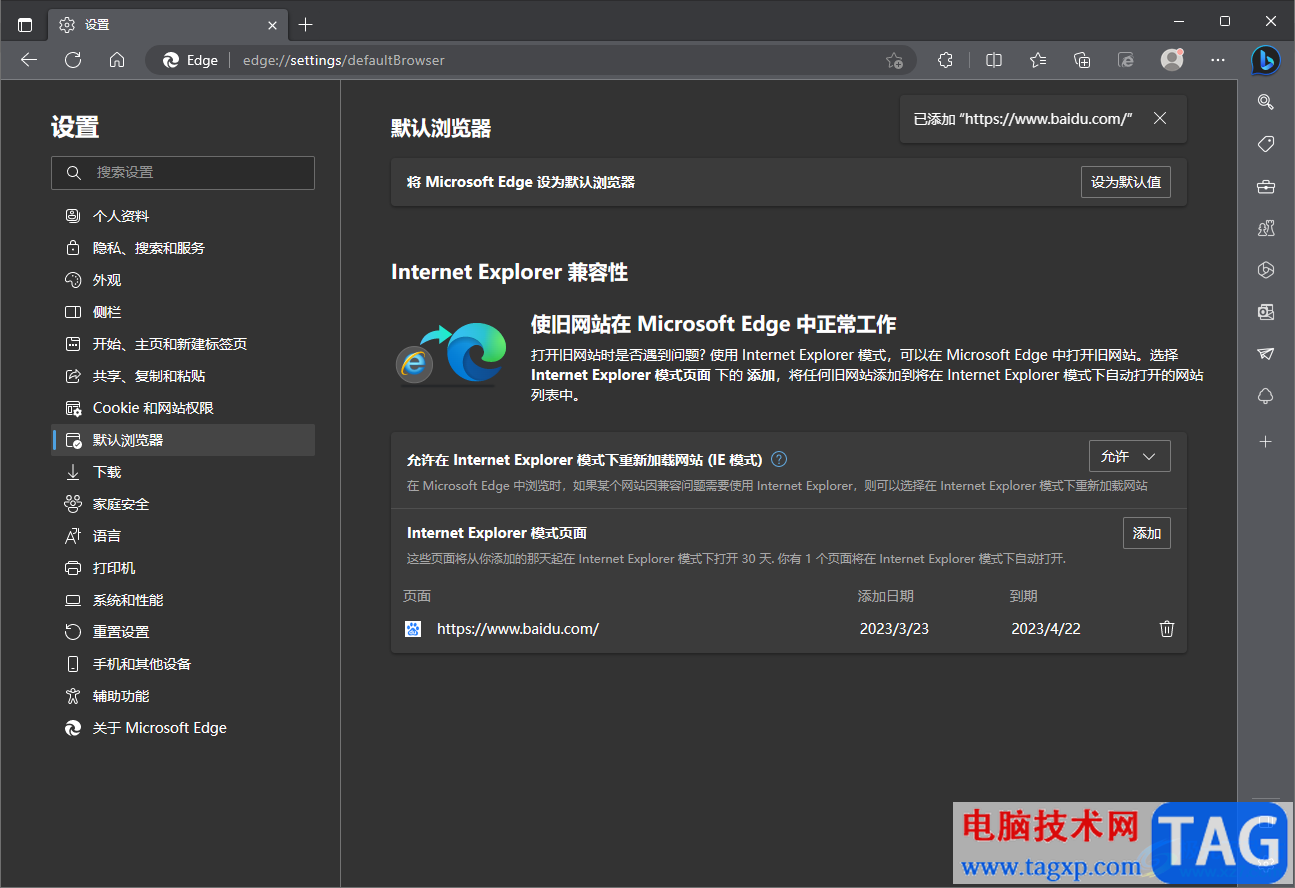Open 个人资料 settings section
The height and width of the screenshot is (888, 1295).
tap(183, 216)
